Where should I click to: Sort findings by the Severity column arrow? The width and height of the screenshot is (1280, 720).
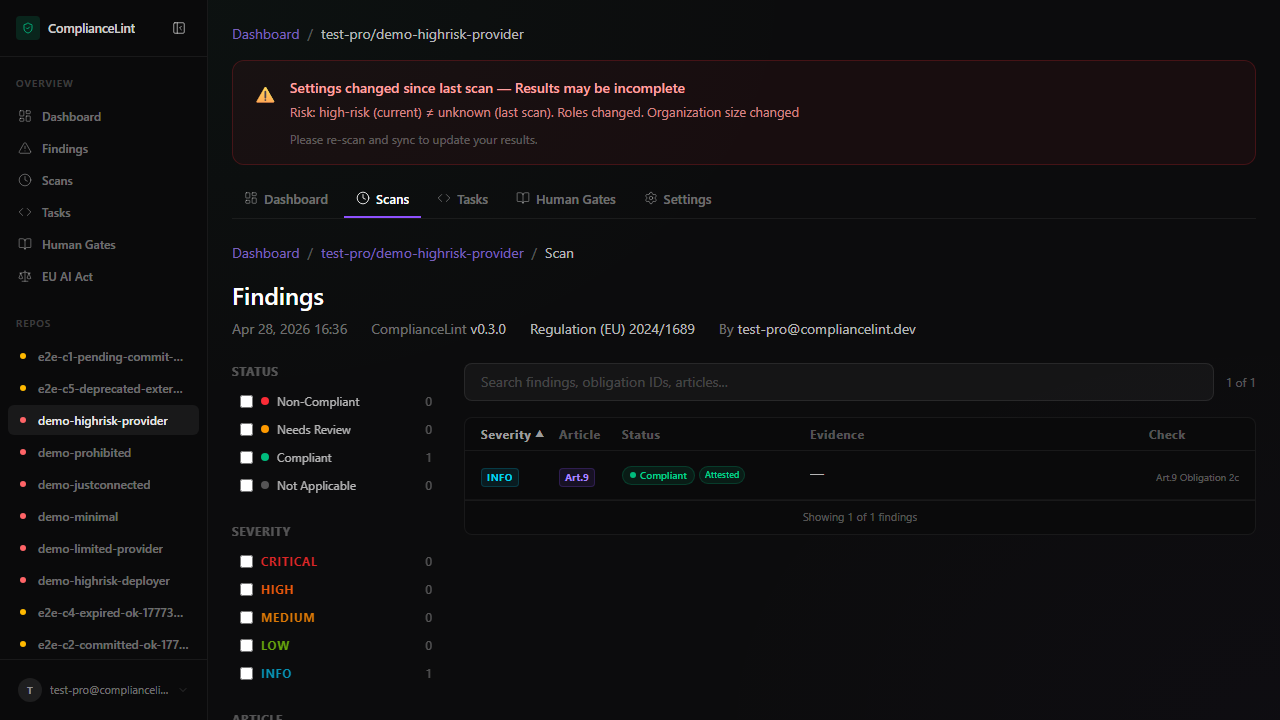click(x=540, y=435)
